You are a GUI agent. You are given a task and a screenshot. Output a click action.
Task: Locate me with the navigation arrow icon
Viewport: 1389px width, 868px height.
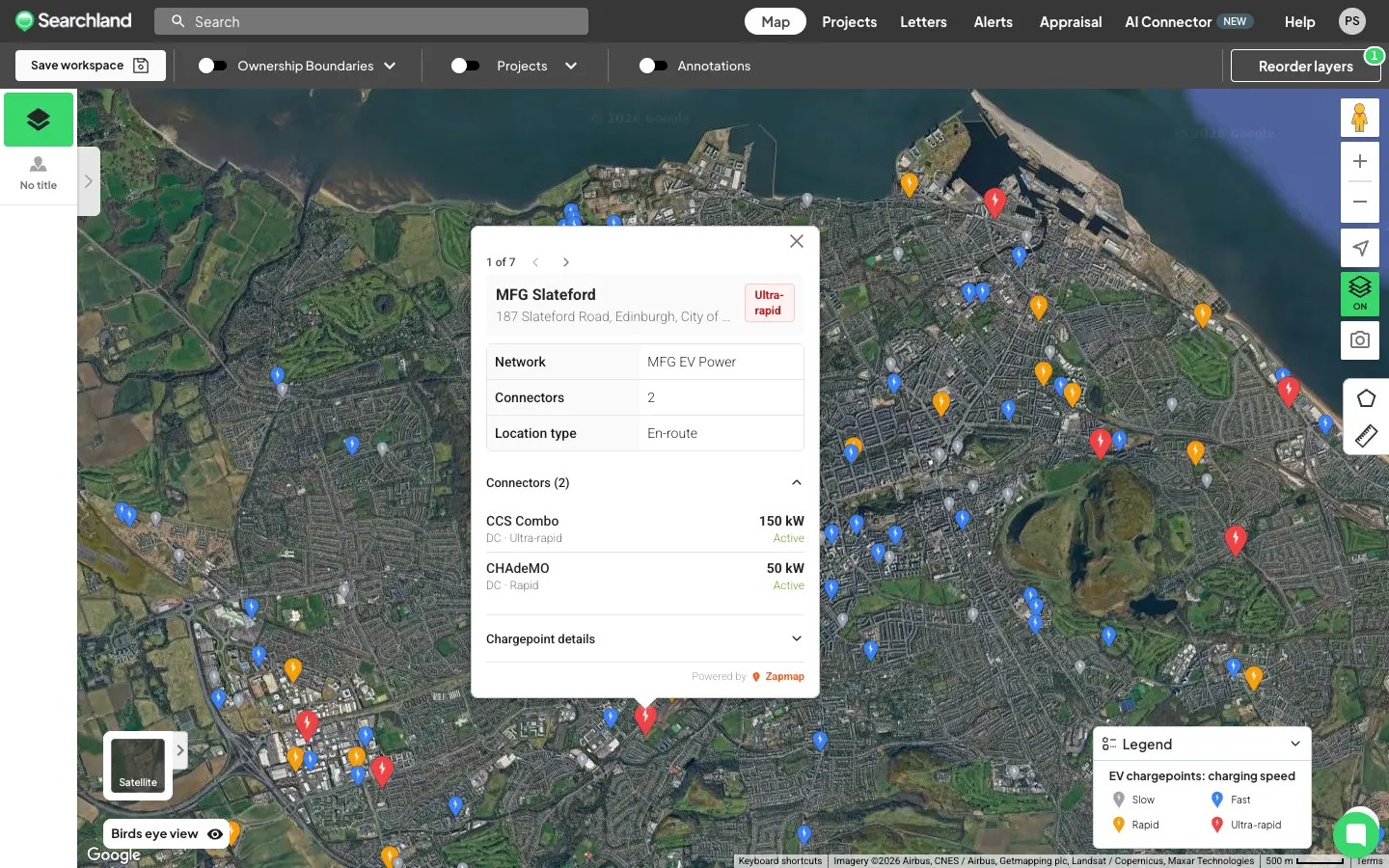tap(1360, 248)
